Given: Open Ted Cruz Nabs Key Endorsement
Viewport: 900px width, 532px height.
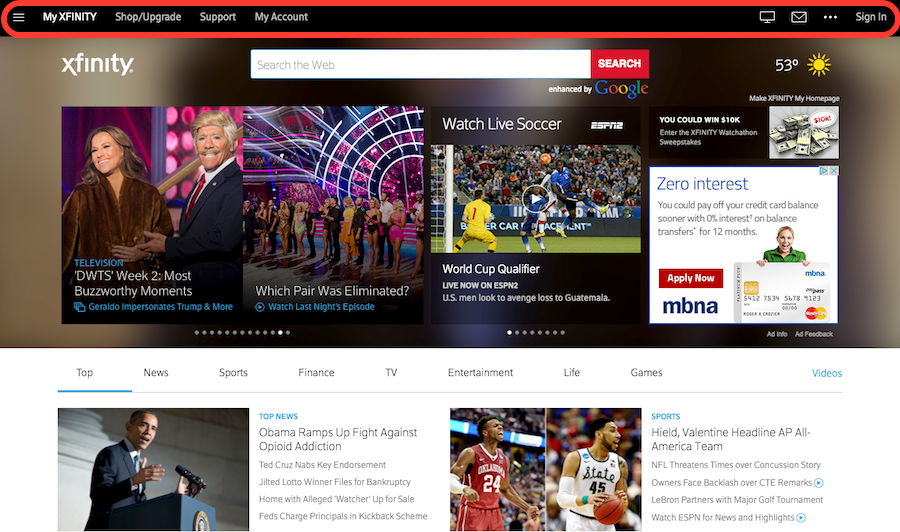Looking at the screenshot, I should pos(322,465).
